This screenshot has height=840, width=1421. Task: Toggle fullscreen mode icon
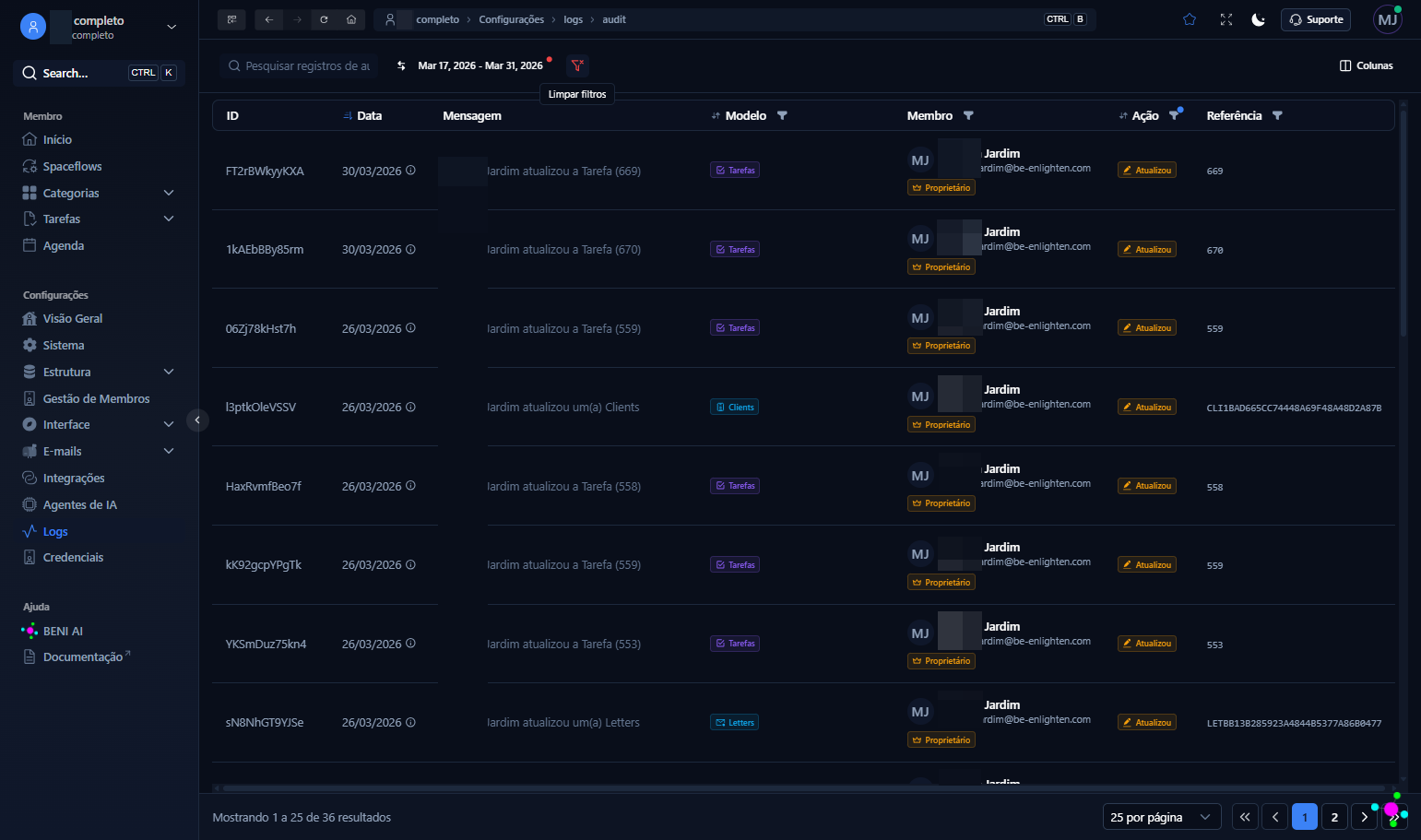[1226, 19]
